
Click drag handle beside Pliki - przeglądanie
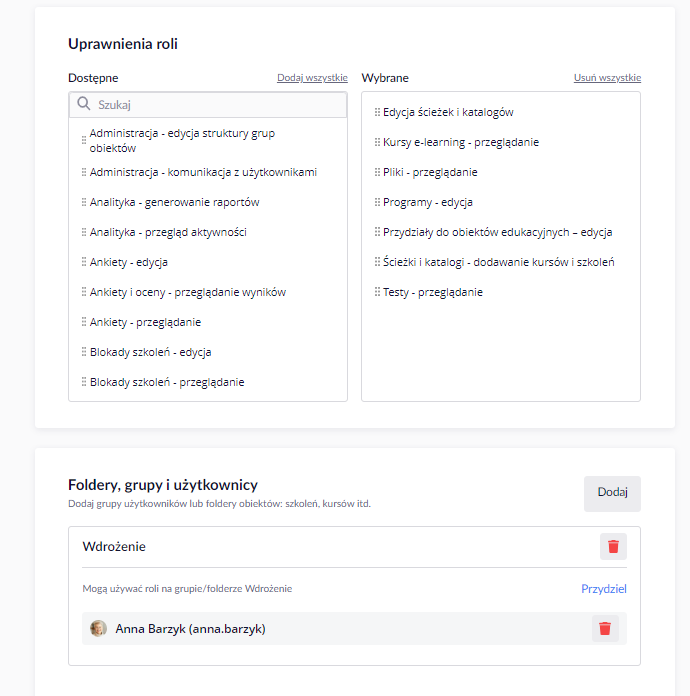tap(377, 172)
